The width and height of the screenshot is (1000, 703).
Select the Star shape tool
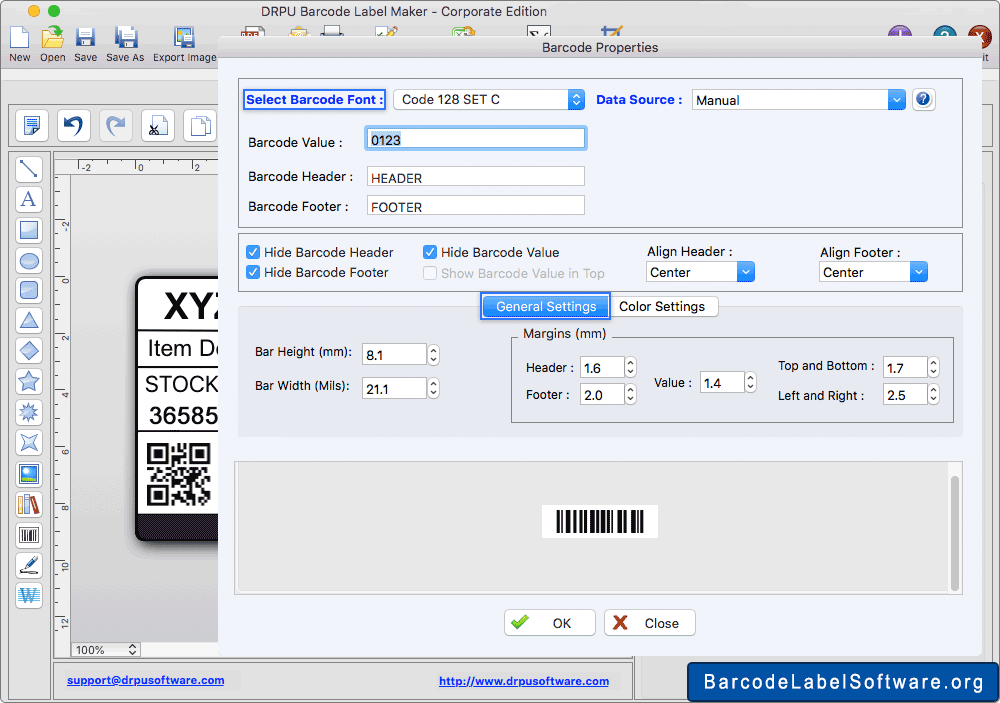(x=29, y=381)
